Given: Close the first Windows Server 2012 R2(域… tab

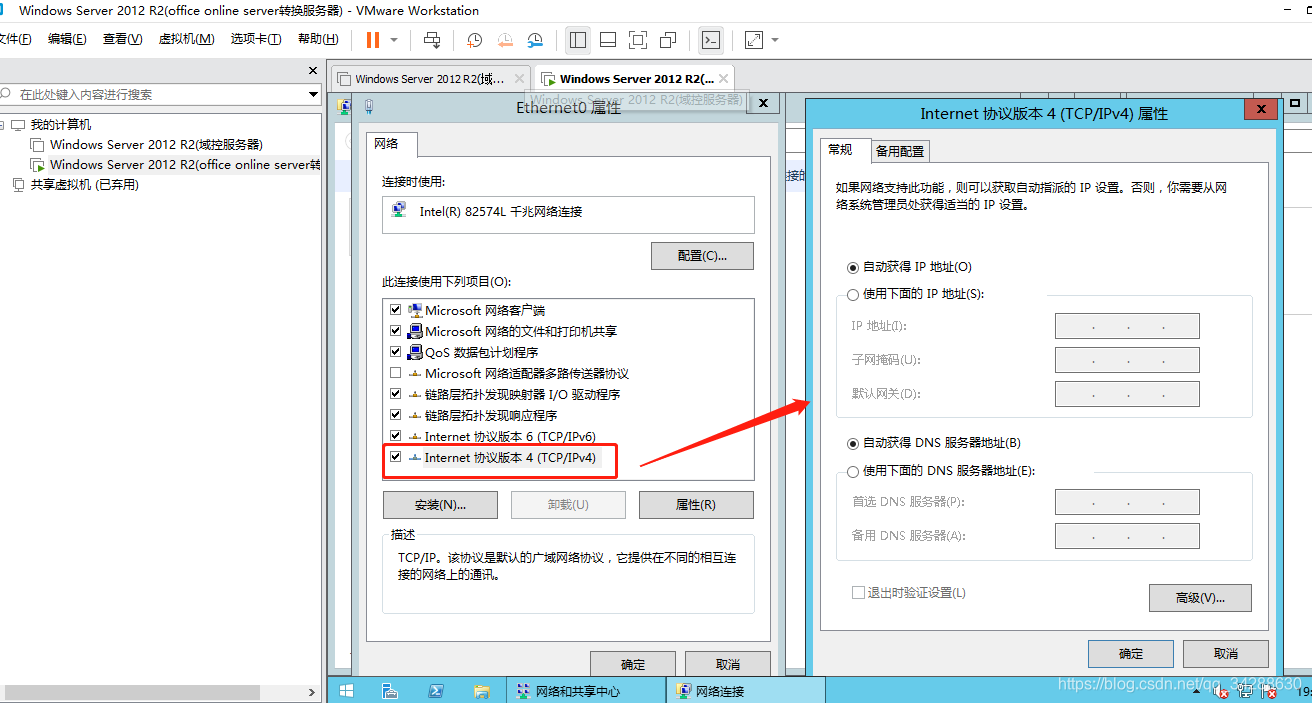Looking at the screenshot, I should pyautogui.click(x=519, y=78).
